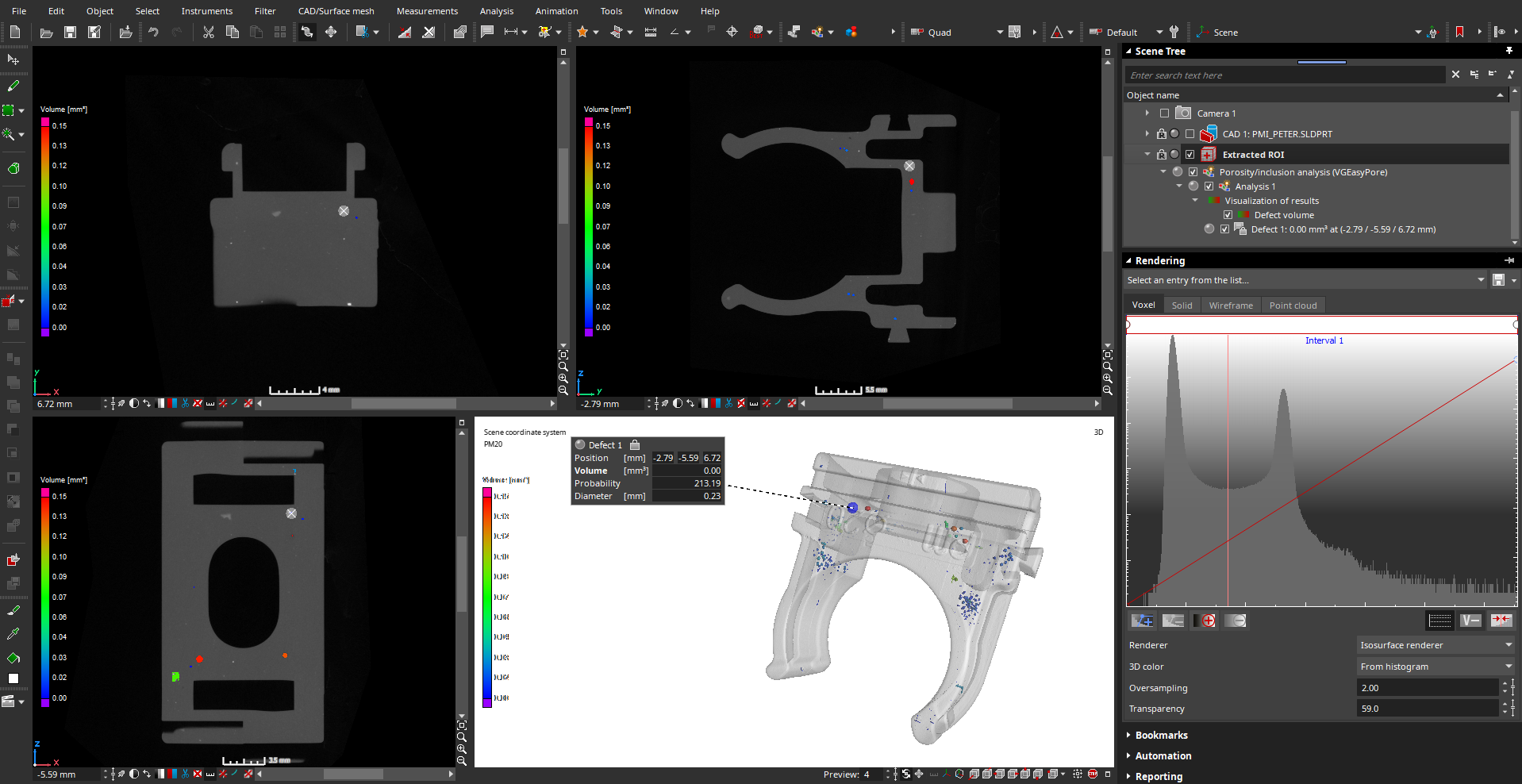The width and height of the screenshot is (1522, 784).
Task: Uncheck the Defect volume checkbox
Action: (1228, 215)
